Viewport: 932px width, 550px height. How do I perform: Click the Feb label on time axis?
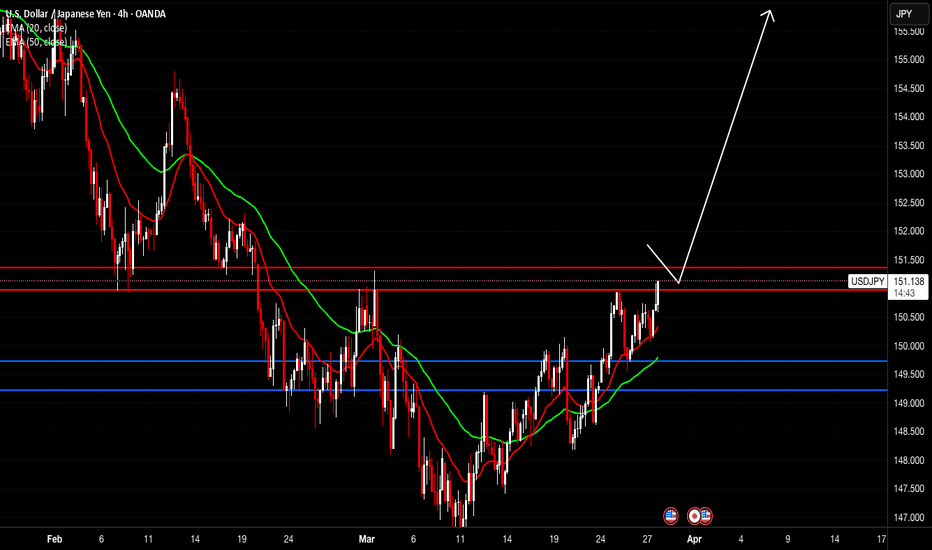pyautogui.click(x=54, y=539)
